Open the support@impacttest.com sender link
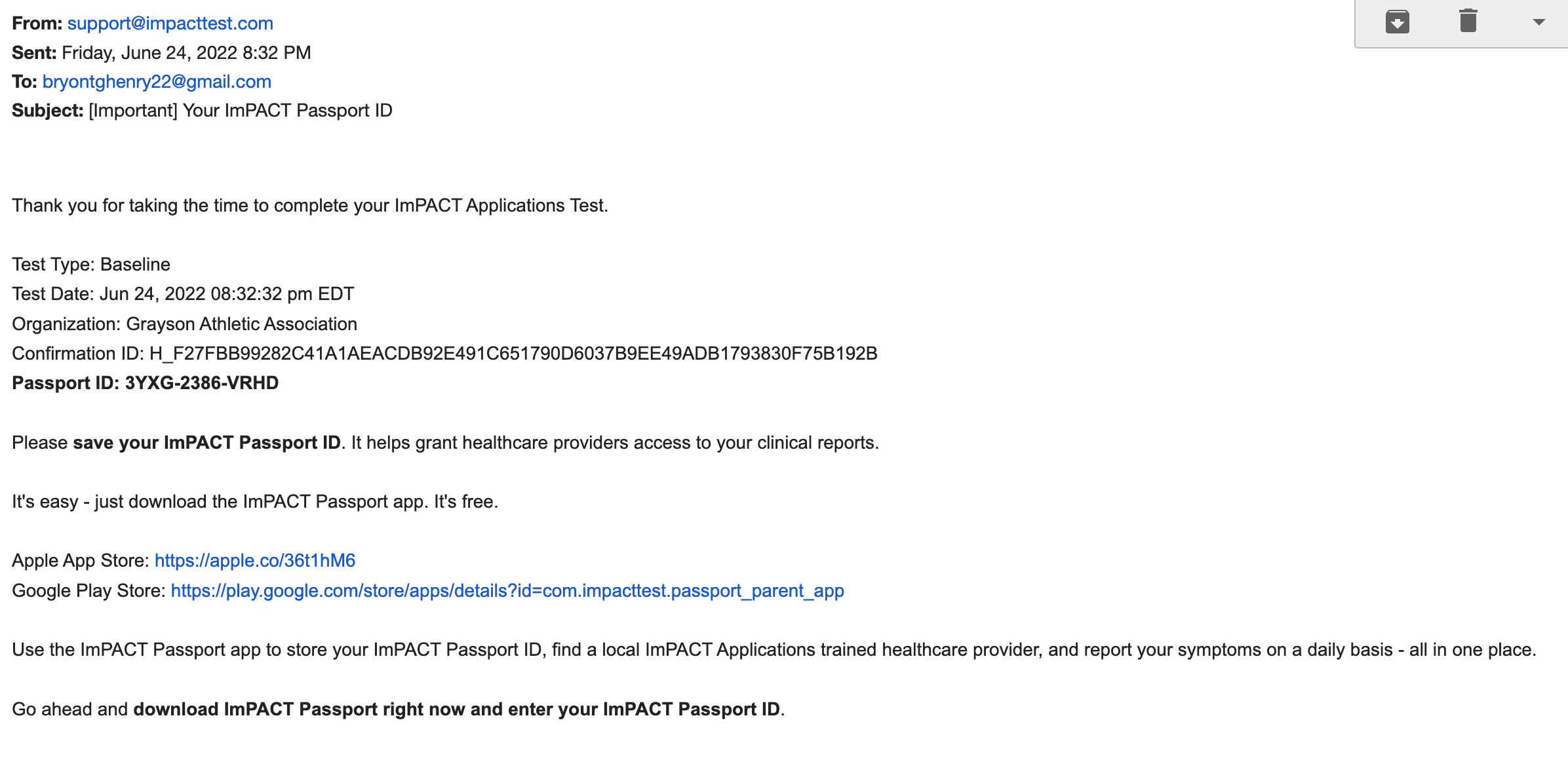1568x777 pixels. [x=170, y=23]
